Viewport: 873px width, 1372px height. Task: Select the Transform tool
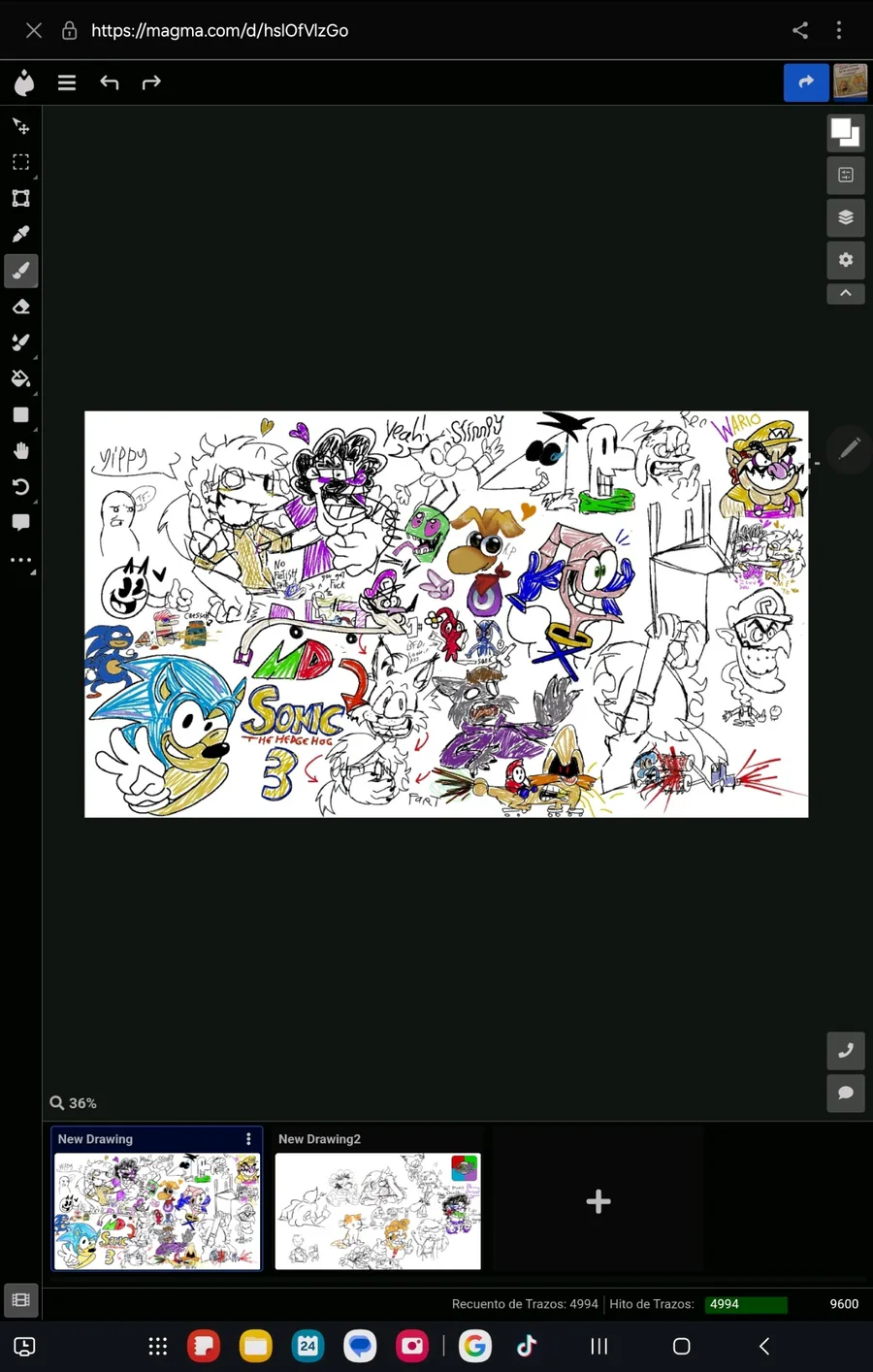tap(20, 198)
